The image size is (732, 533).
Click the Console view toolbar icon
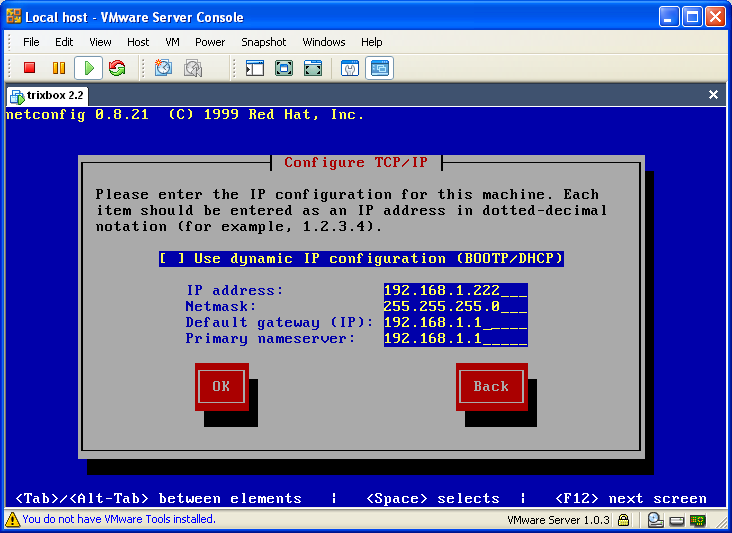pyautogui.click(x=380, y=68)
